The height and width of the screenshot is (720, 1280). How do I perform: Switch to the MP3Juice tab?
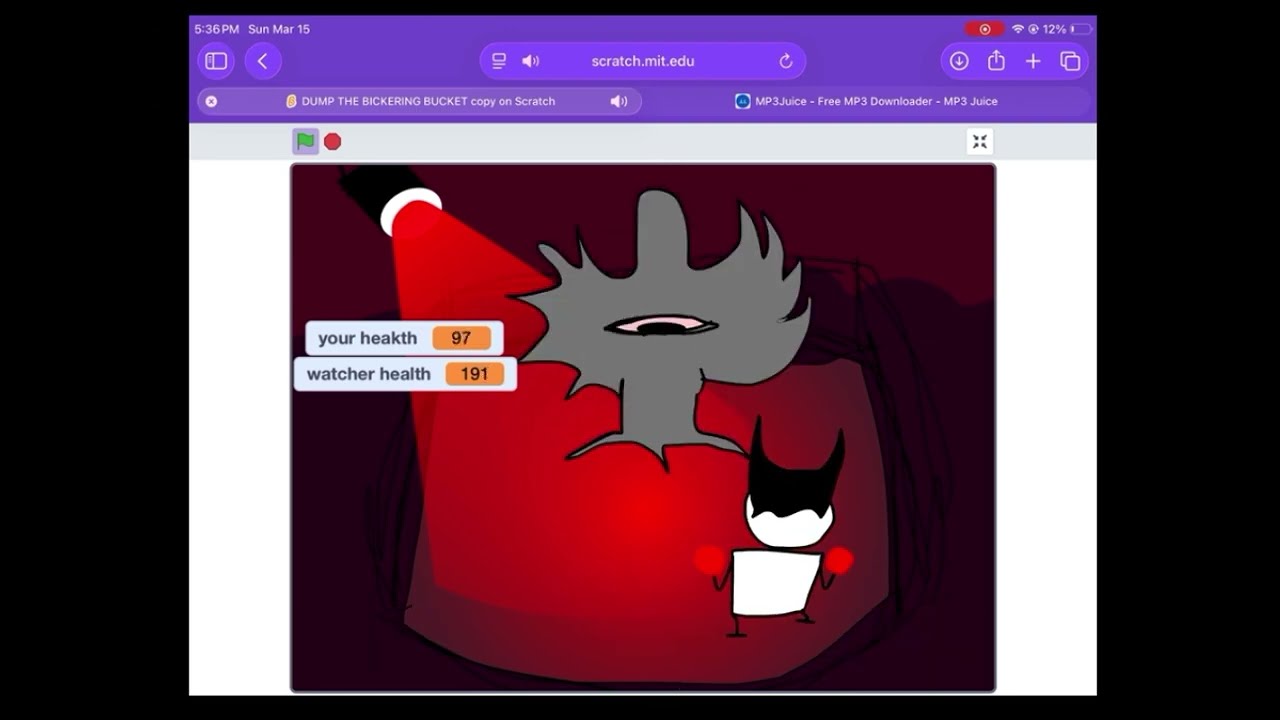[866, 101]
